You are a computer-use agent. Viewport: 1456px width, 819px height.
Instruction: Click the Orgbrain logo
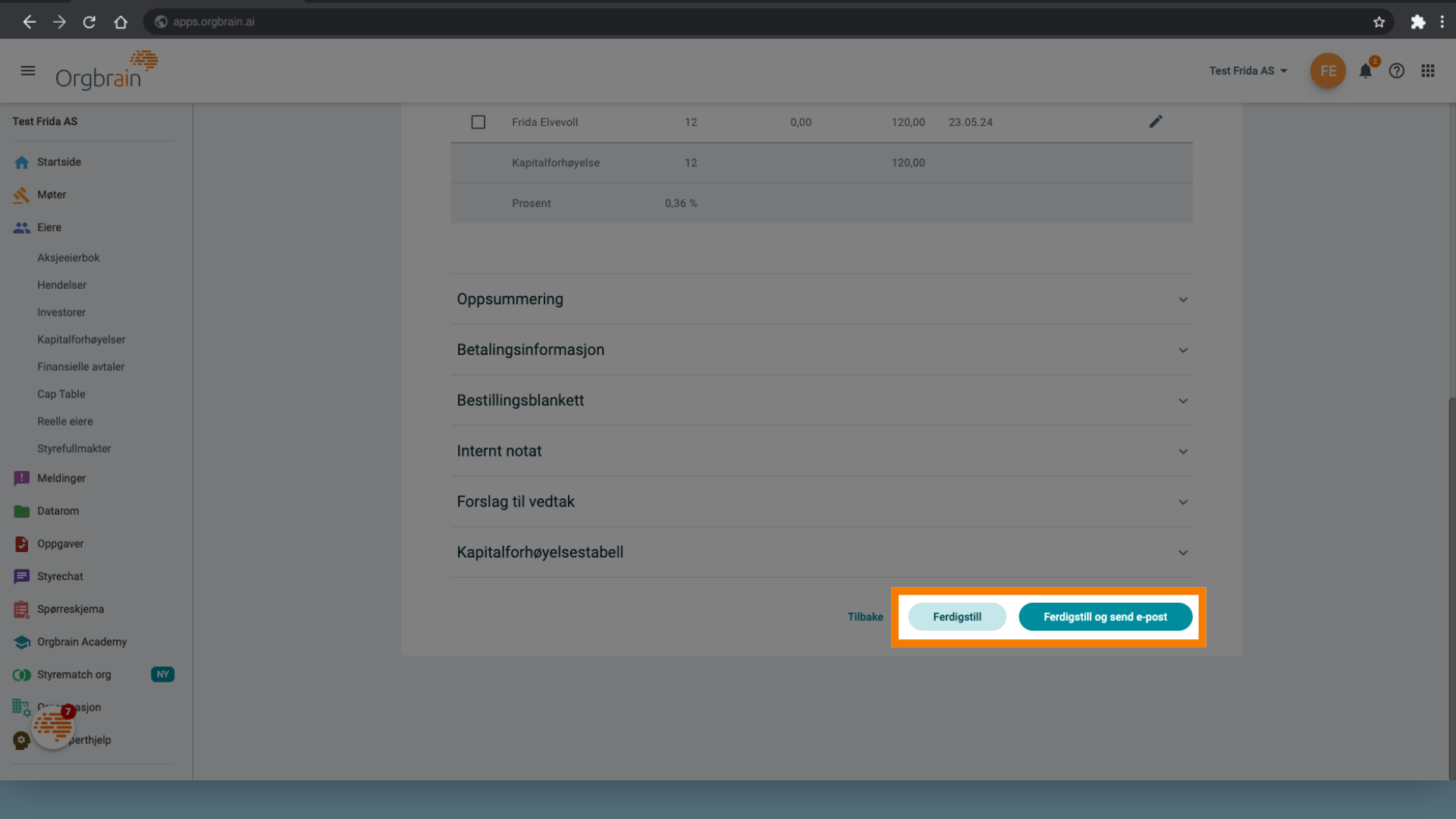(x=106, y=70)
